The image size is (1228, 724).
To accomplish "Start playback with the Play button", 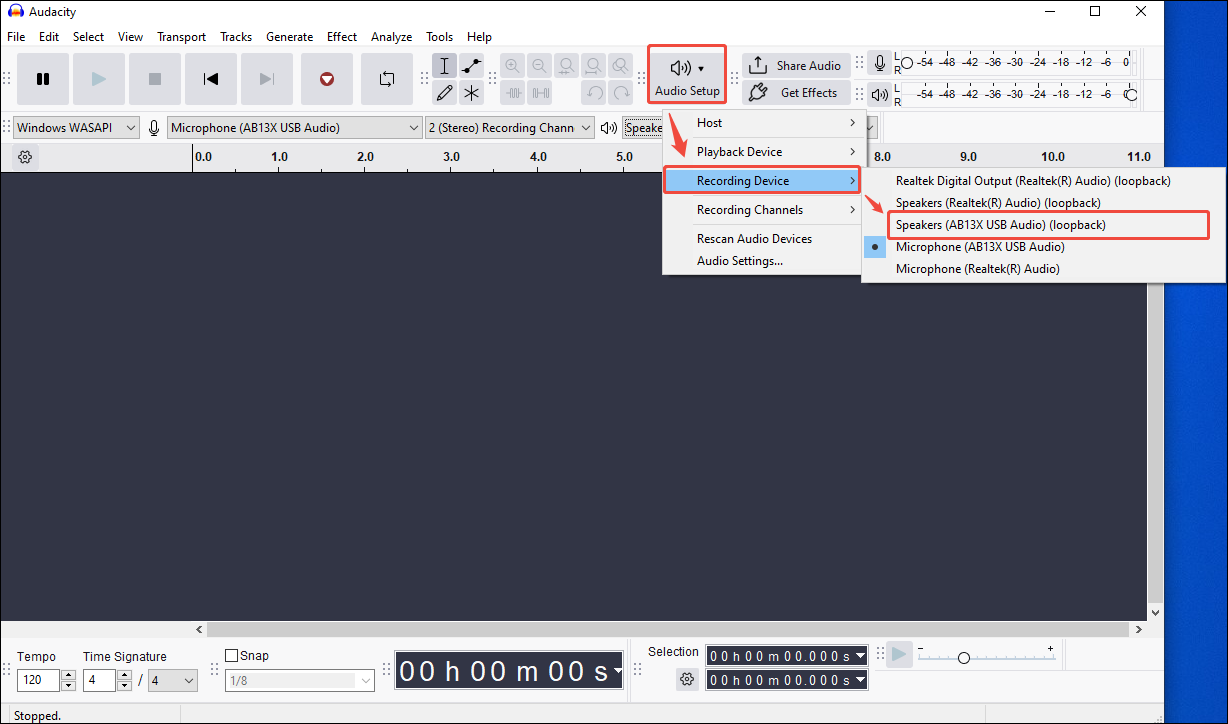I will (x=99, y=79).
